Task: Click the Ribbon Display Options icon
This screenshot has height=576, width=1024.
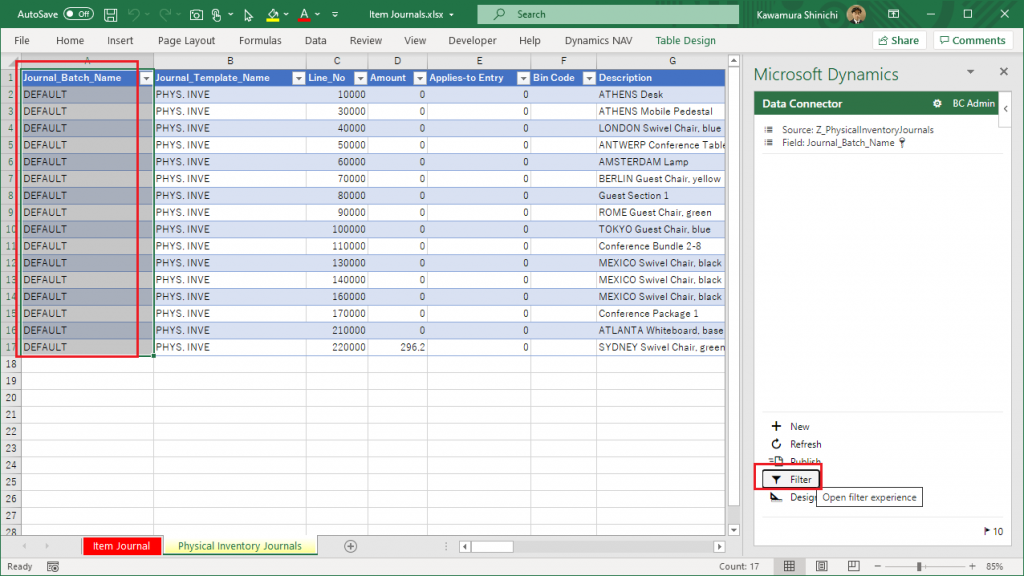Action: tap(893, 14)
